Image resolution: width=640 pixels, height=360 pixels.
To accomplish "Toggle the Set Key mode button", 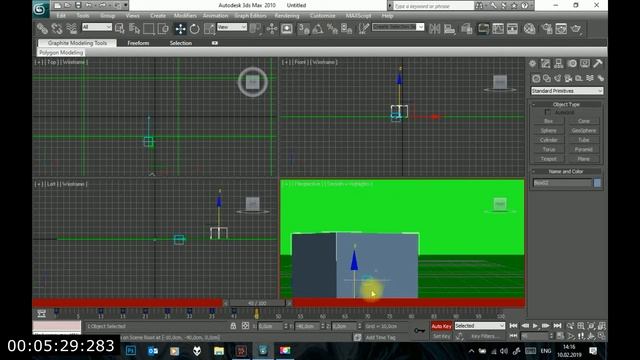I will coord(442,336).
